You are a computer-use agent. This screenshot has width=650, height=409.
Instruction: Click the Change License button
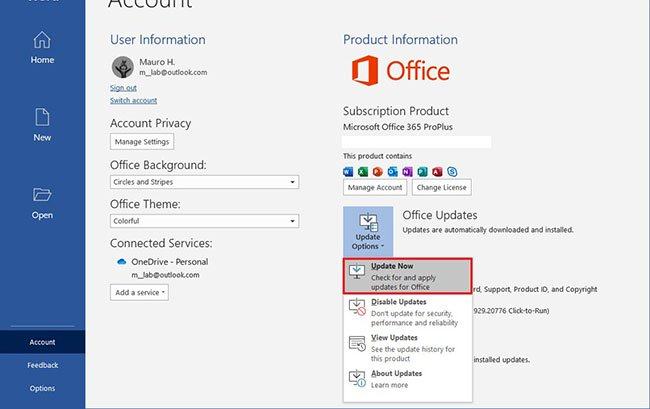pos(442,187)
